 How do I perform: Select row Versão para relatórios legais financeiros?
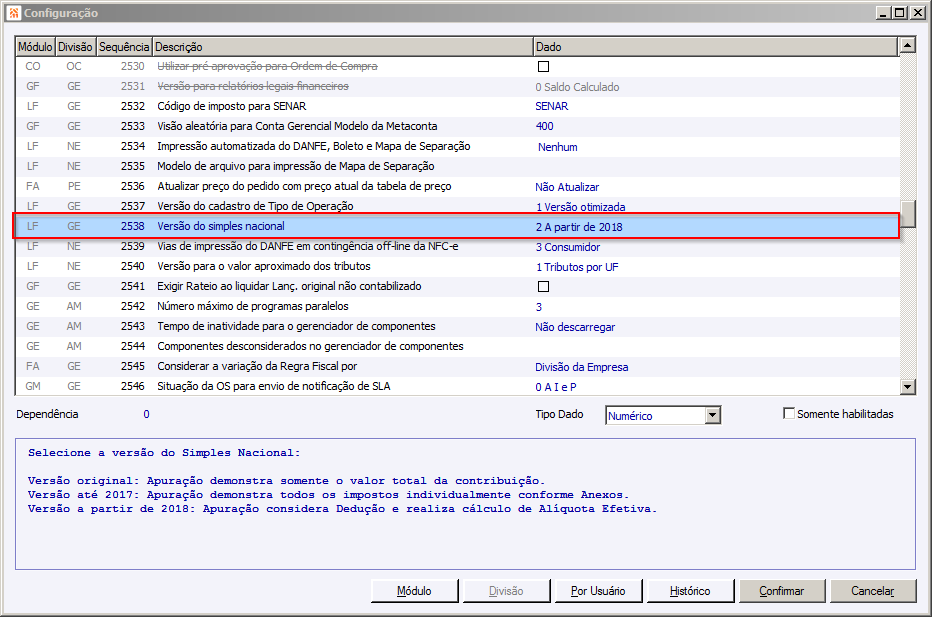click(457, 87)
